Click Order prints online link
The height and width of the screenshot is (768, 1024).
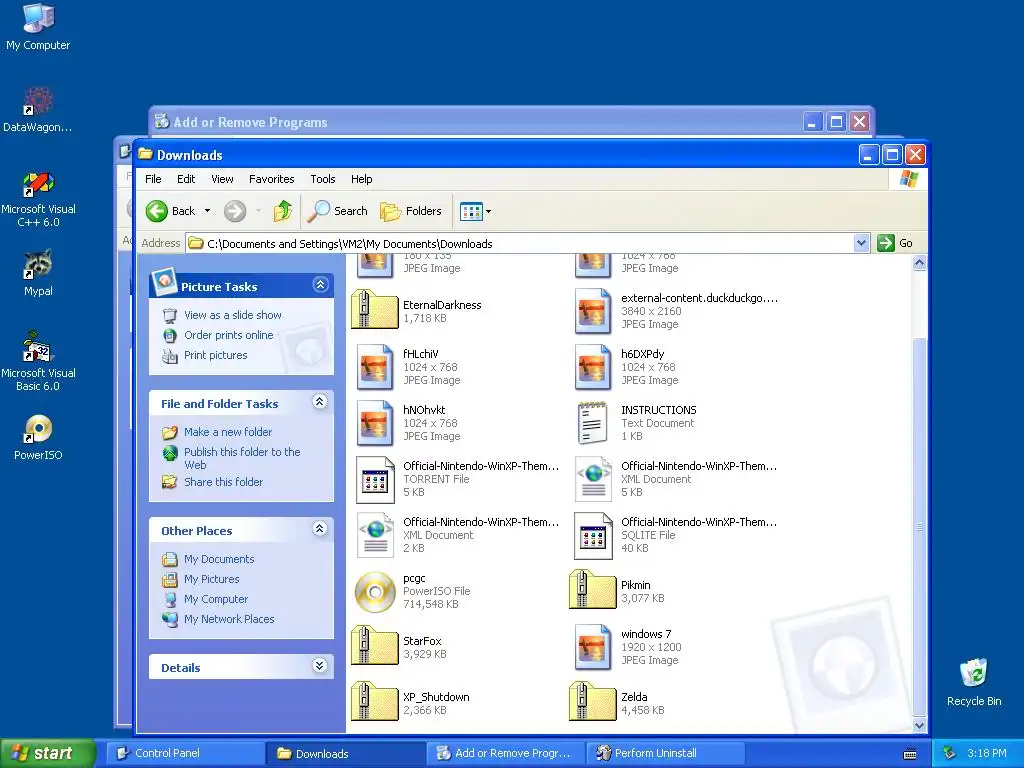click(229, 335)
